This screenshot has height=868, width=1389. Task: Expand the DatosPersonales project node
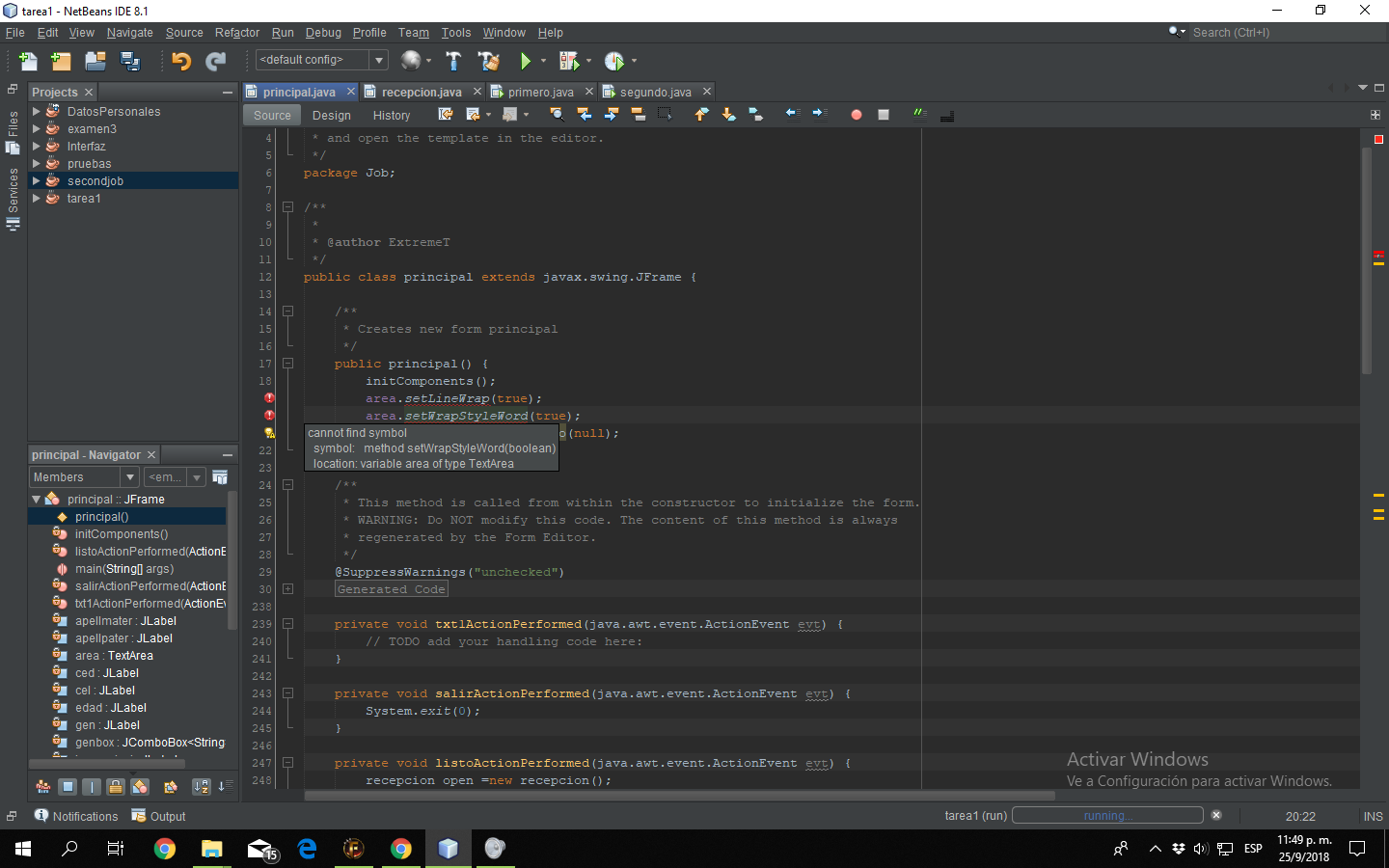pyautogui.click(x=37, y=111)
